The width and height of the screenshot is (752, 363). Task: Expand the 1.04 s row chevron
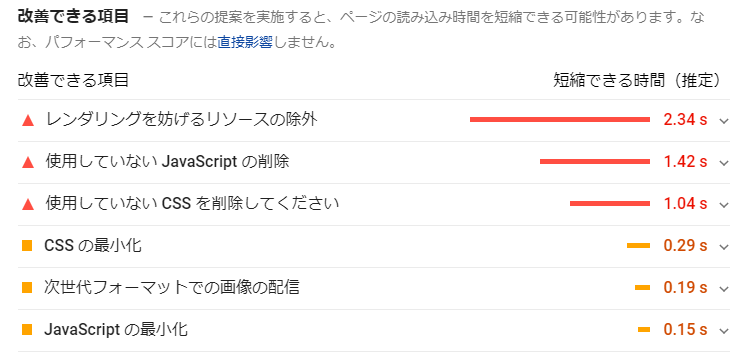[x=724, y=205]
